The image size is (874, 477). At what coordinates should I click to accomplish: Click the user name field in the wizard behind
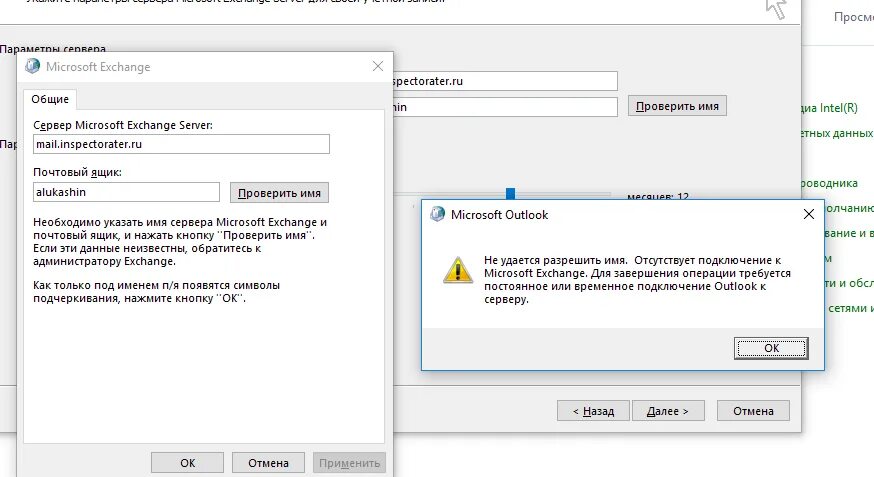505,107
